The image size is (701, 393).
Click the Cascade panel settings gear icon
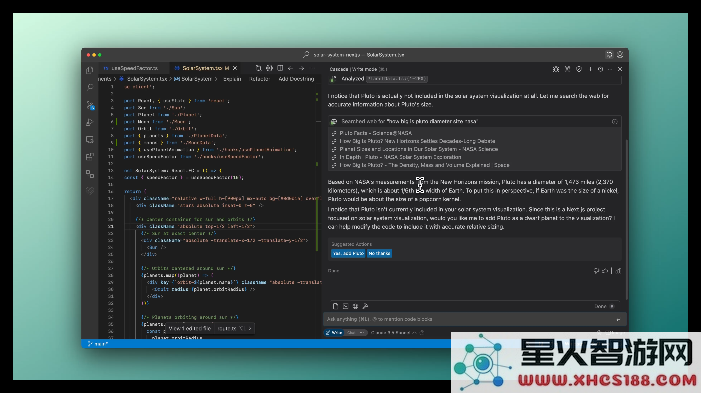[x=556, y=69]
